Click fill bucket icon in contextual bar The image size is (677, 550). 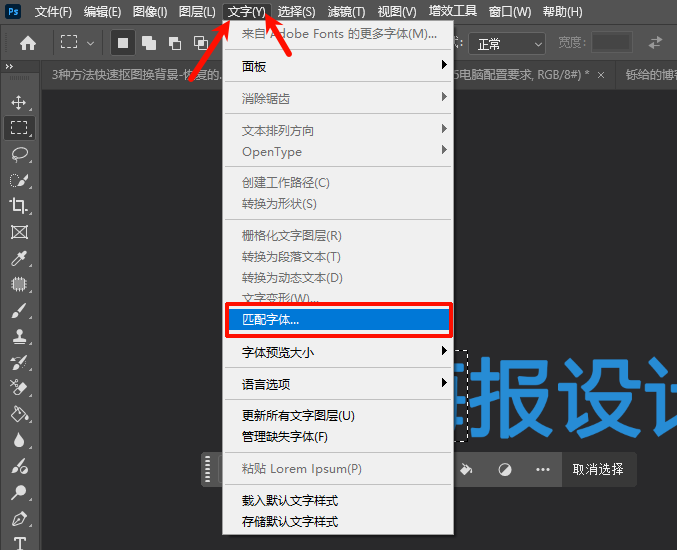tap(466, 469)
